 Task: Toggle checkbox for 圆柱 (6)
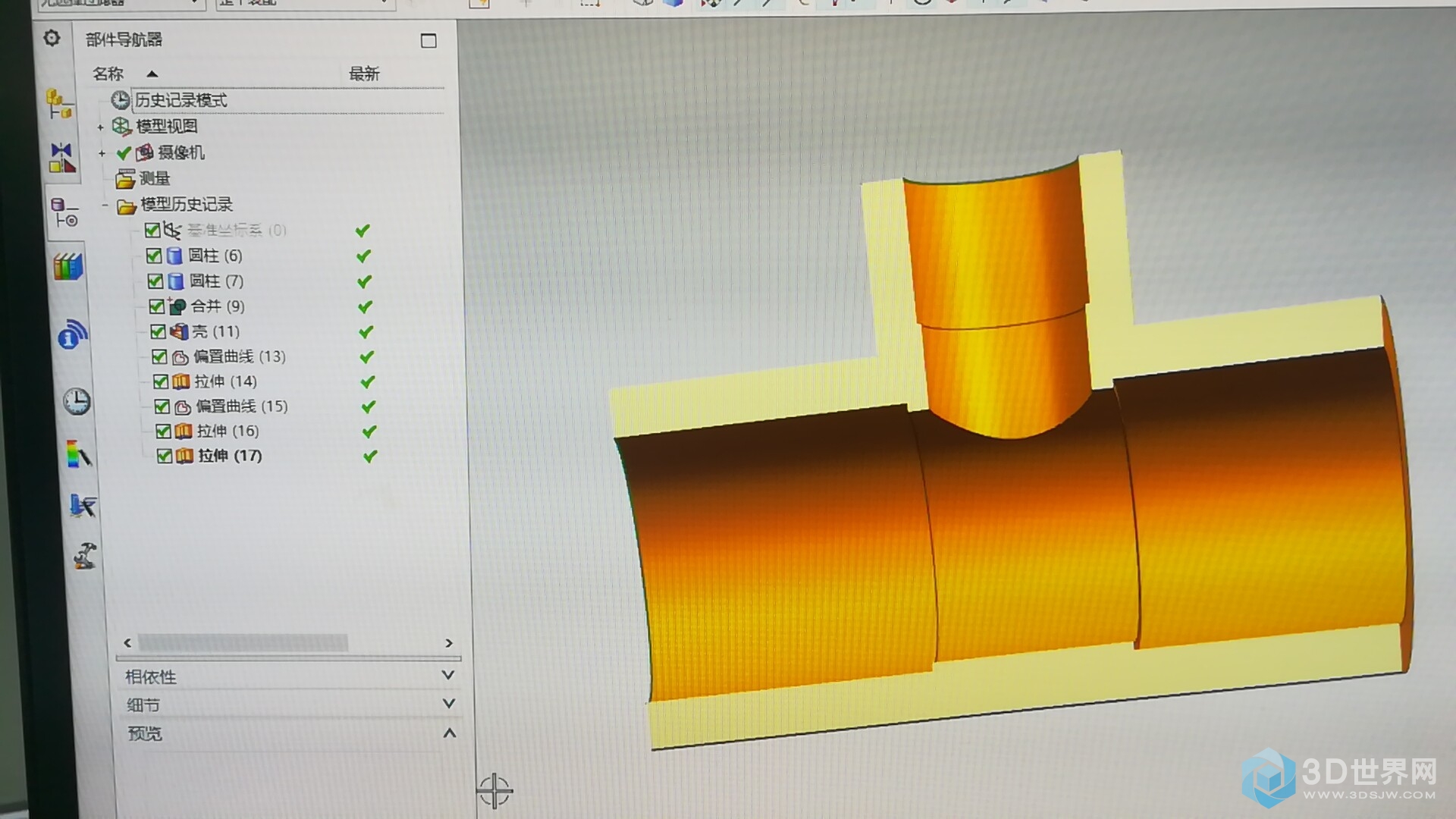click(x=154, y=256)
